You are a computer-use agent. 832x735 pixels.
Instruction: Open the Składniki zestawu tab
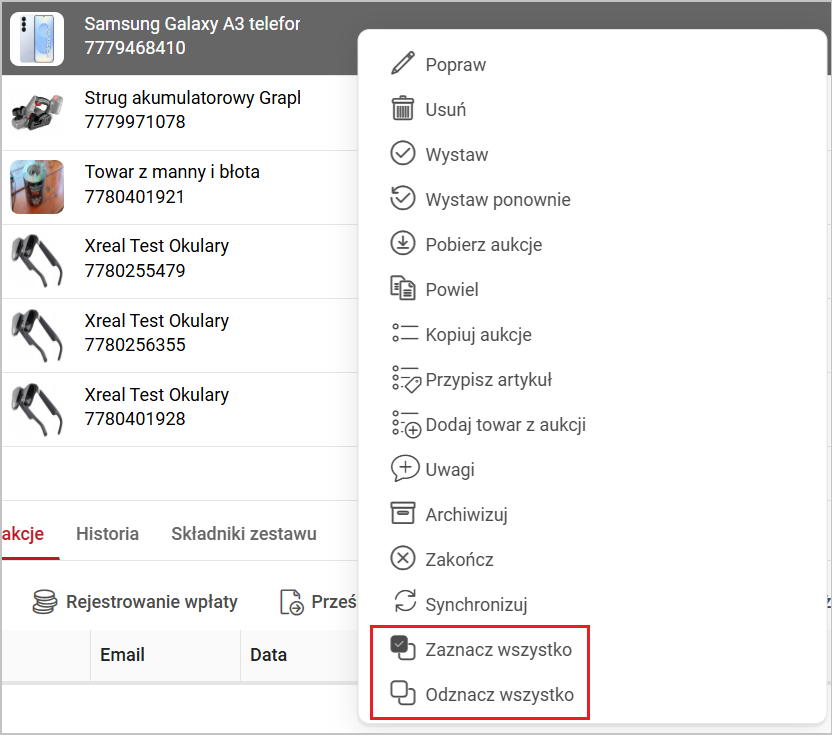click(x=243, y=534)
